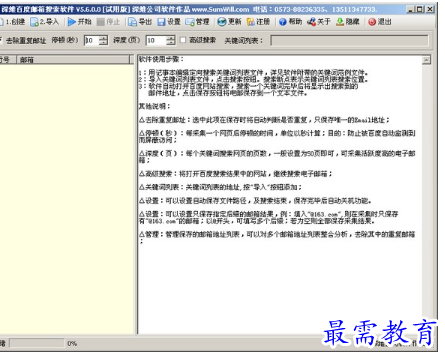Maximize the 百度邮箱搜索软件 window
The height and width of the screenshot is (364, 445).
[420, 9]
